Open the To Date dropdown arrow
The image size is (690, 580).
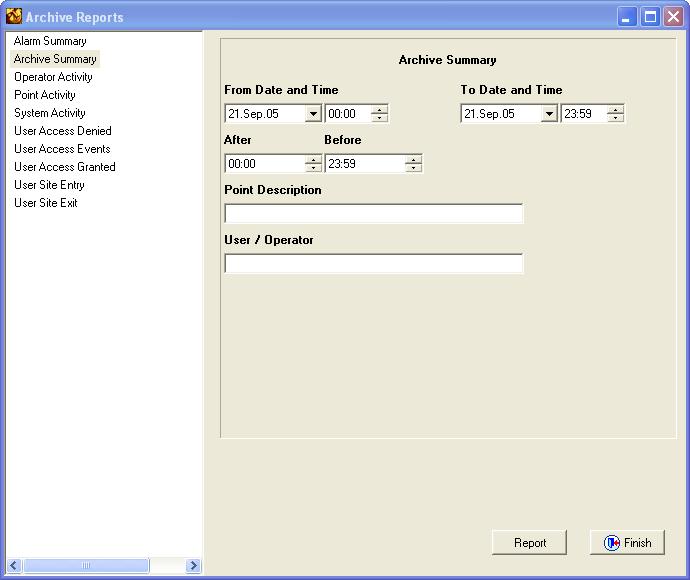point(549,114)
